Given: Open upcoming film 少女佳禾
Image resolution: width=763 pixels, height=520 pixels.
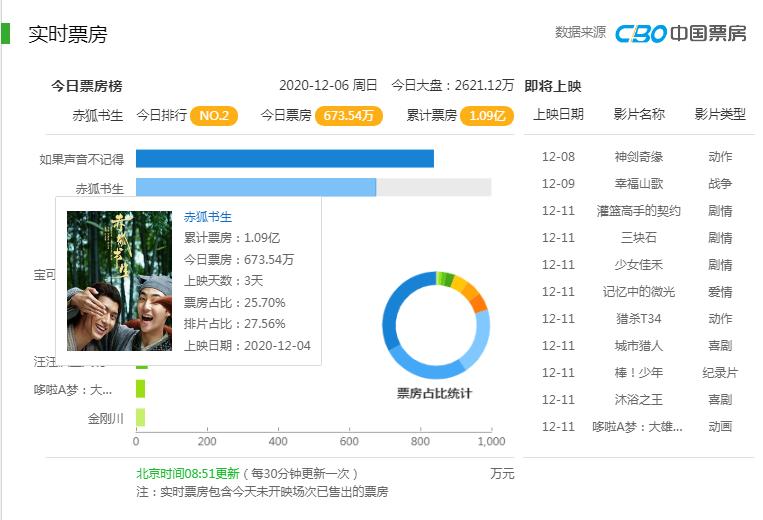Looking at the screenshot, I should tap(638, 265).
